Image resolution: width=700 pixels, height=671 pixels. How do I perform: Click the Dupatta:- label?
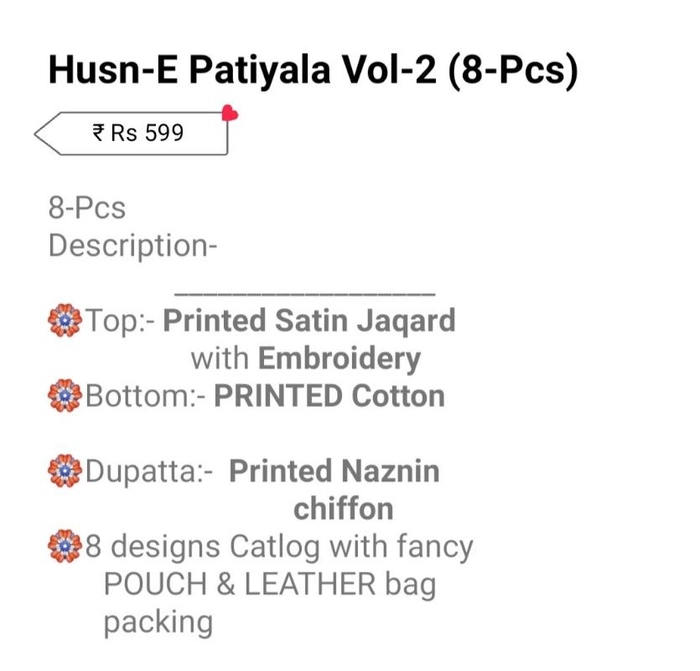[x=149, y=472]
